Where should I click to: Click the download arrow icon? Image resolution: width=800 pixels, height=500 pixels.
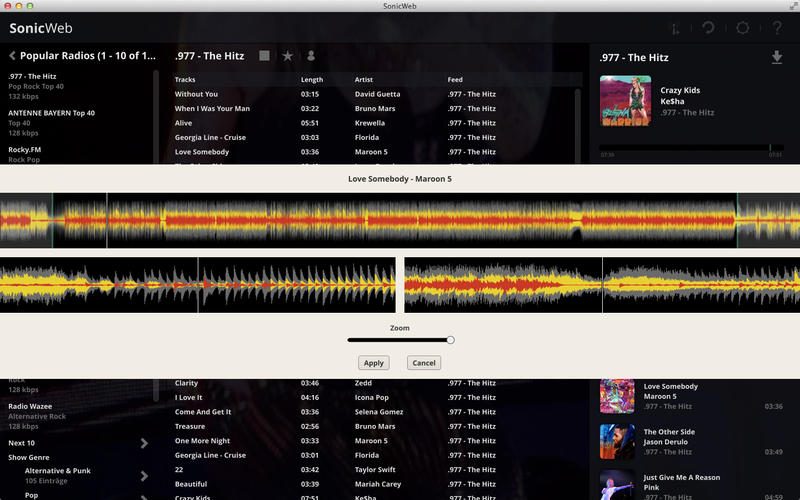[777, 57]
